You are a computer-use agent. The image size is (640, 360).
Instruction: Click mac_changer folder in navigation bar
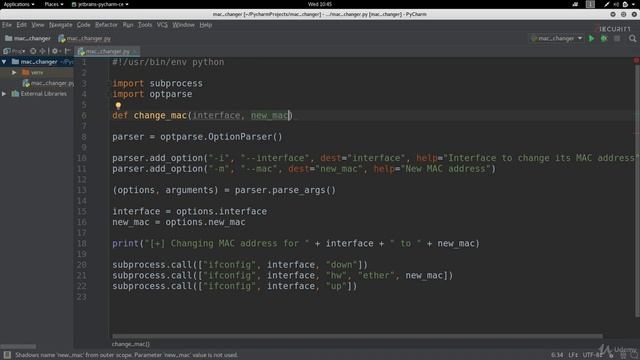[x=28, y=38]
